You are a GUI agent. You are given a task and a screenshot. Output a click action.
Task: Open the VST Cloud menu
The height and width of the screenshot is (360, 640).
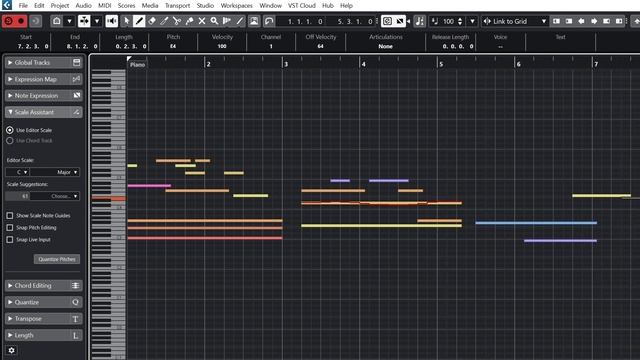pyautogui.click(x=302, y=6)
